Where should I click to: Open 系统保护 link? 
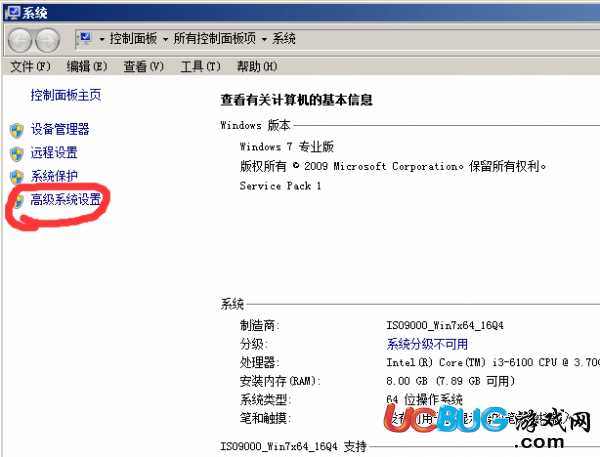[x=54, y=176]
